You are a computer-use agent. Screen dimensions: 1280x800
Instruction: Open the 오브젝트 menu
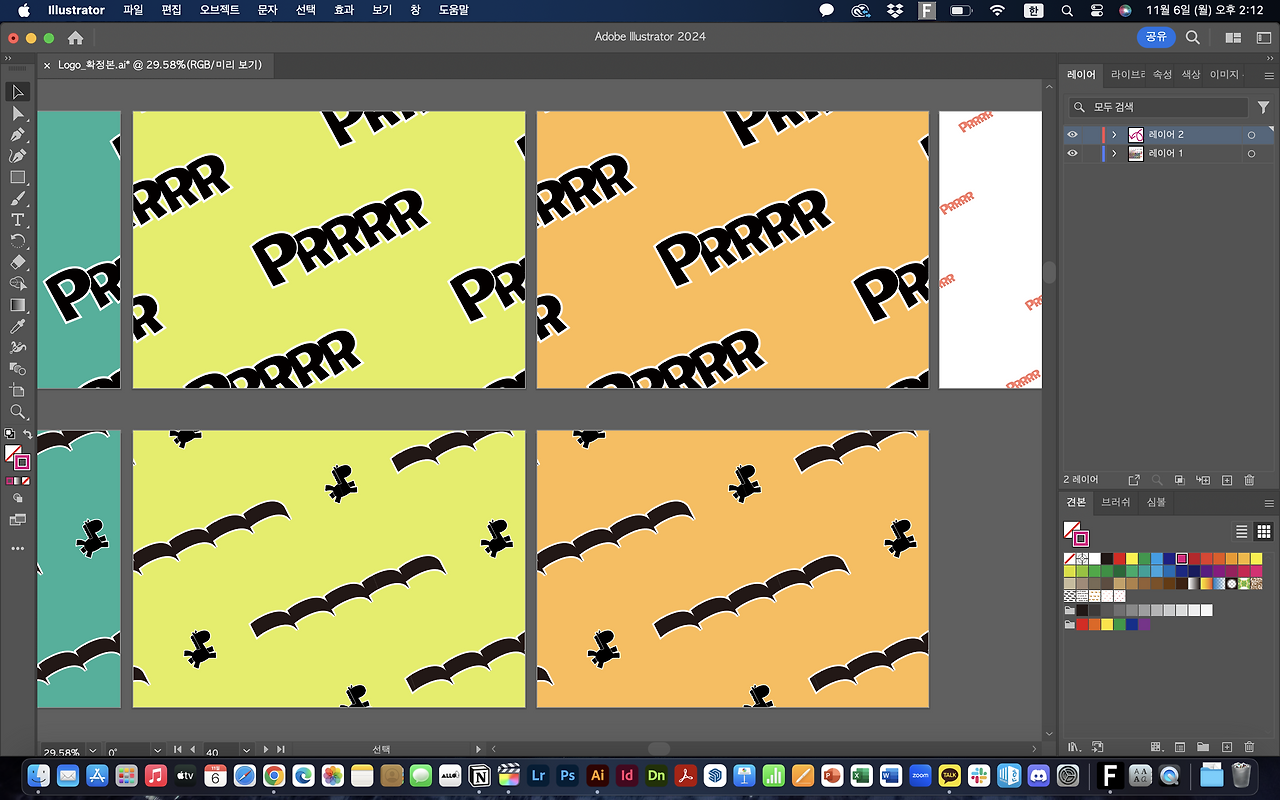point(220,10)
